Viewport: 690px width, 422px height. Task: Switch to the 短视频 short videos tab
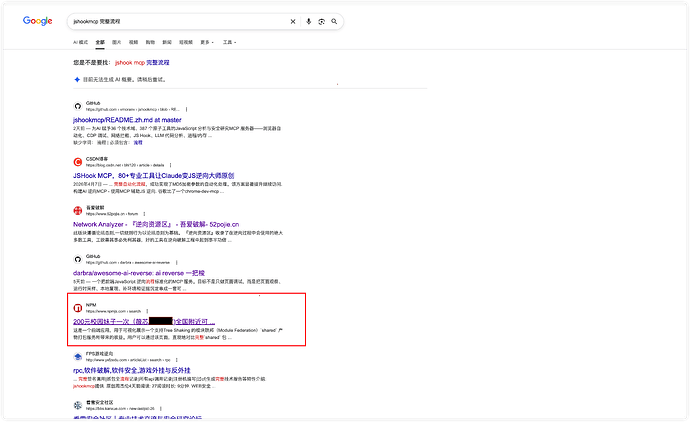tap(186, 42)
